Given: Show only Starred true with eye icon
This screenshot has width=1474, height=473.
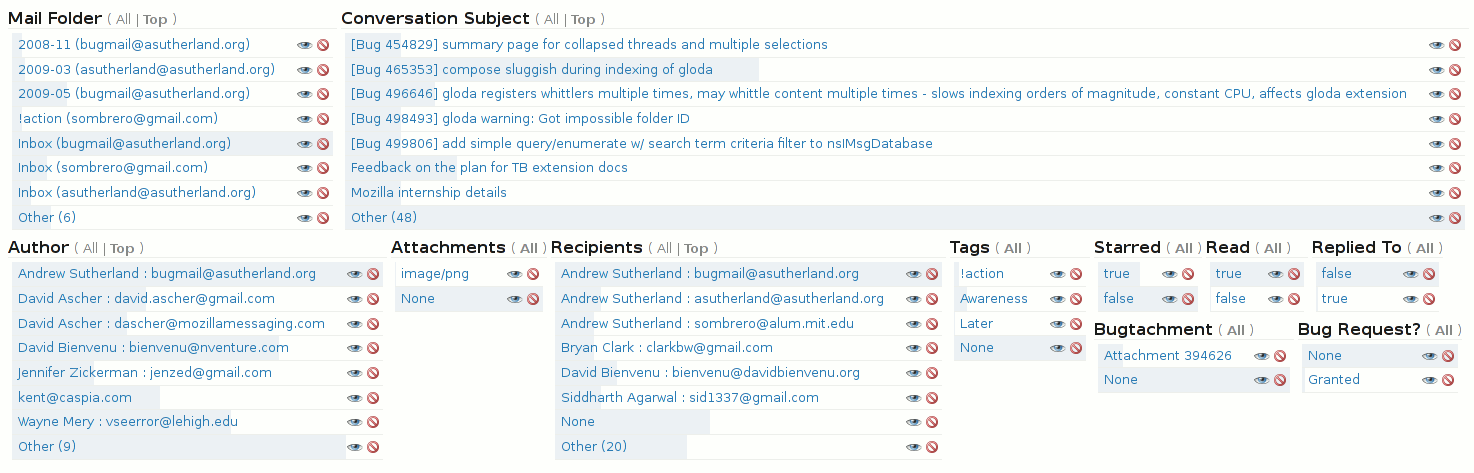Looking at the screenshot, I should point(1169,274).
